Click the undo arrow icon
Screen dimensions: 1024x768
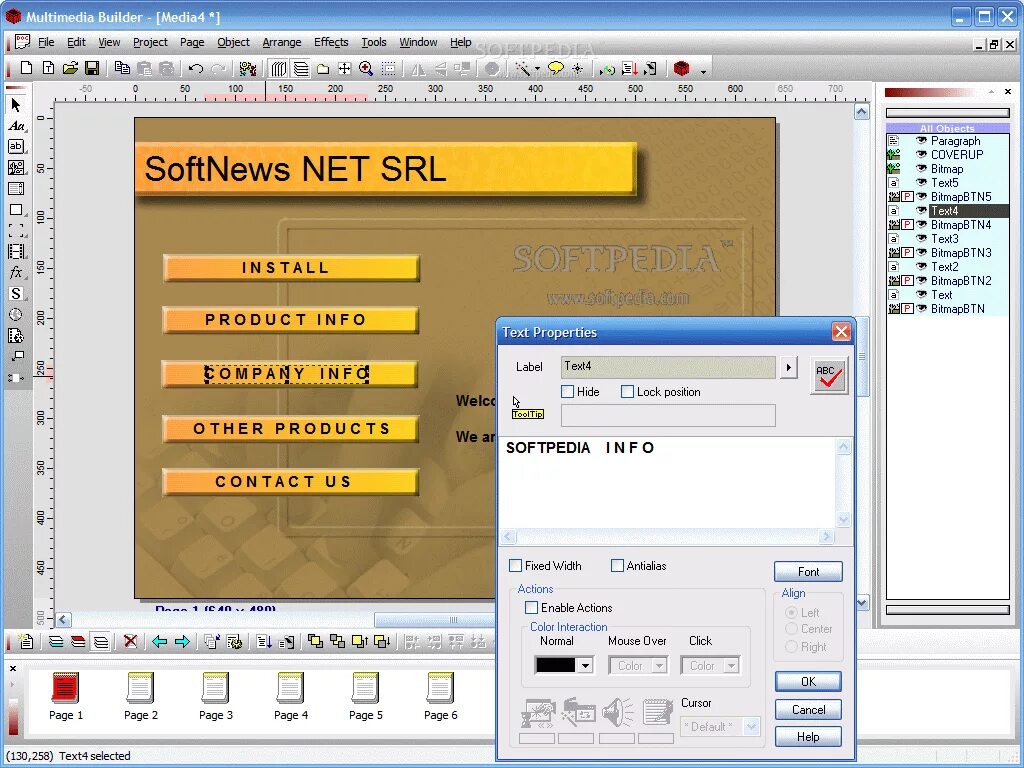(x=195, y=68)
